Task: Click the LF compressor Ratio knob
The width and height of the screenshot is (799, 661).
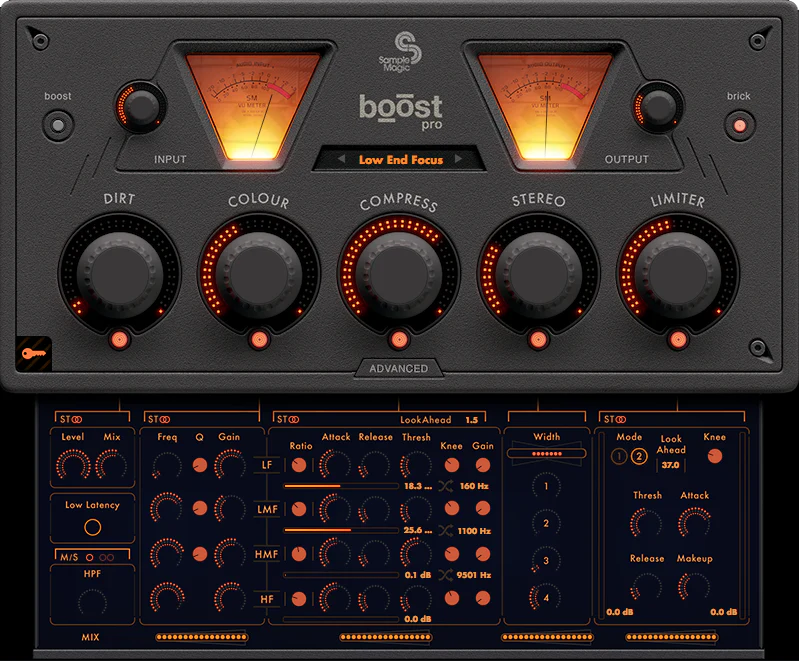Action: point(299,465)
